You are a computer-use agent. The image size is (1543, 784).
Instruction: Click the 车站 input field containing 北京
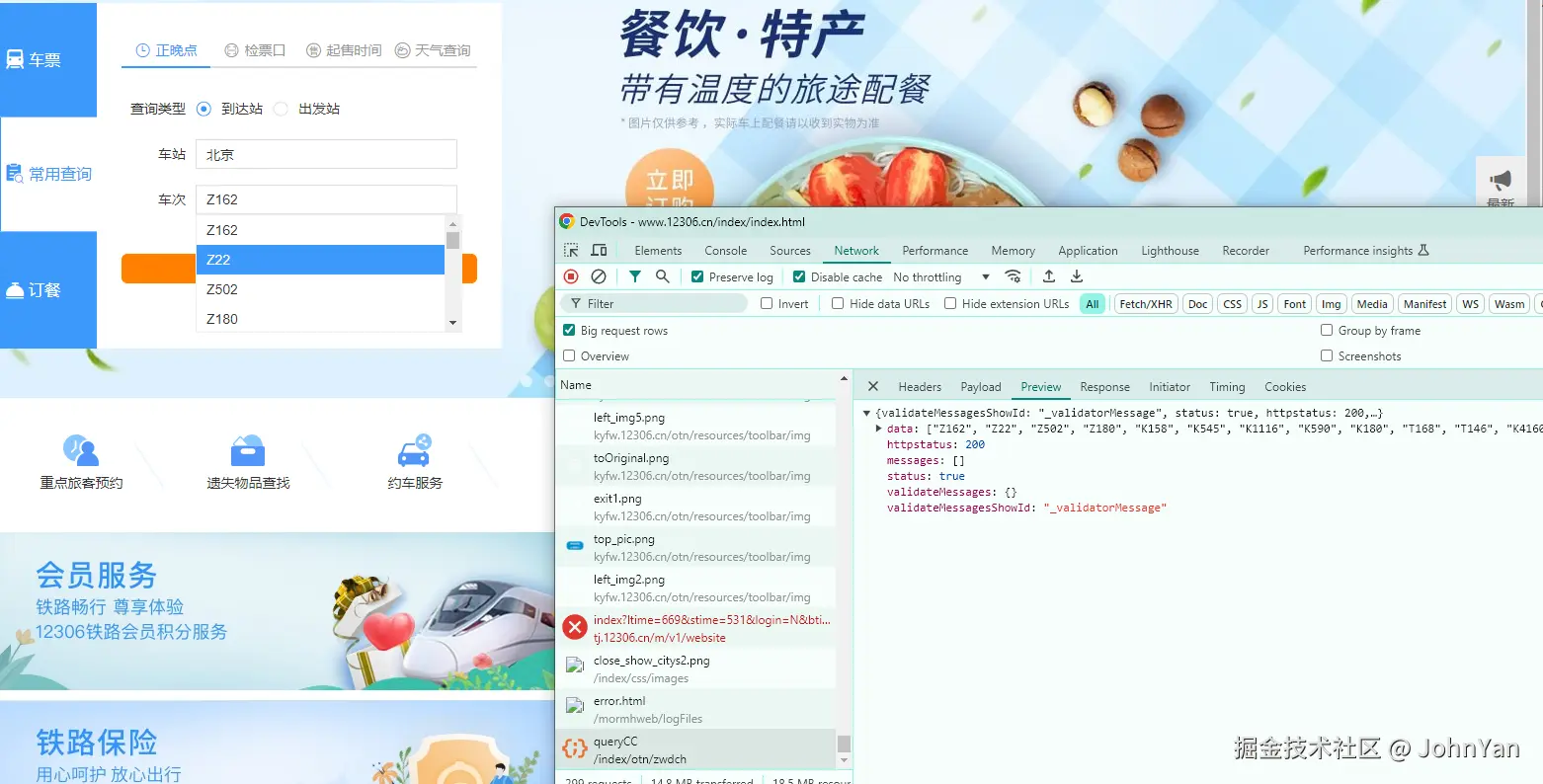[326, 154]
